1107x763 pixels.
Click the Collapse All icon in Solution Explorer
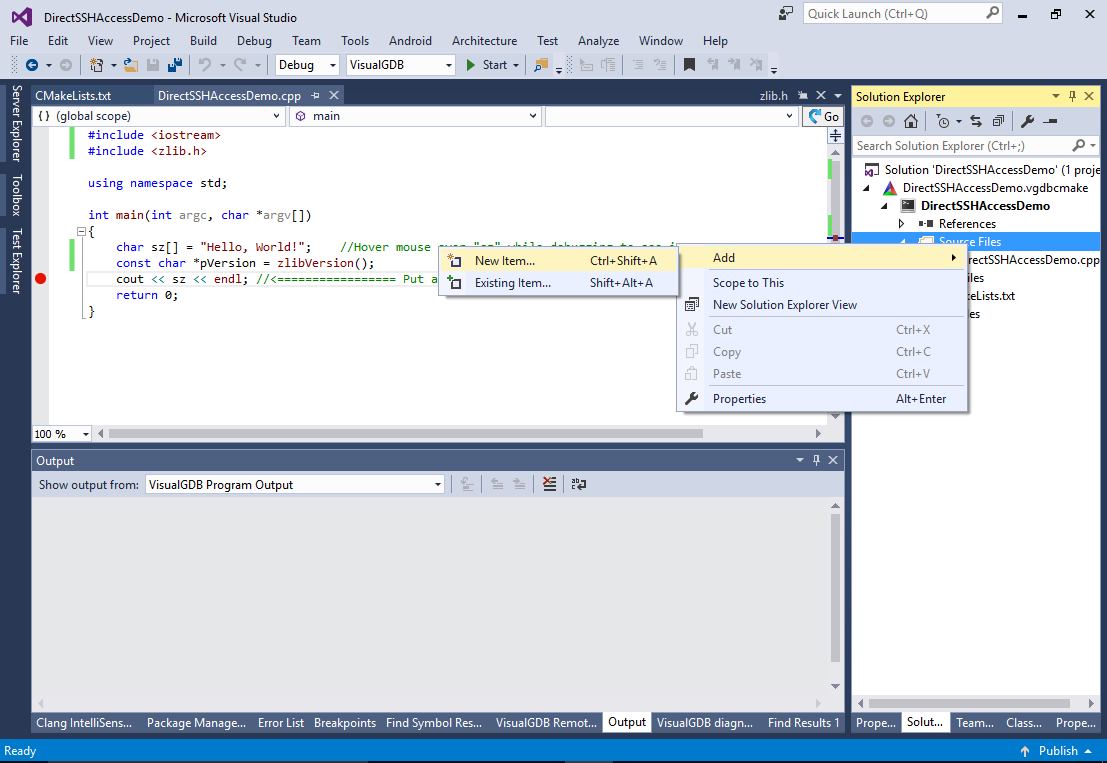[998, 121]
